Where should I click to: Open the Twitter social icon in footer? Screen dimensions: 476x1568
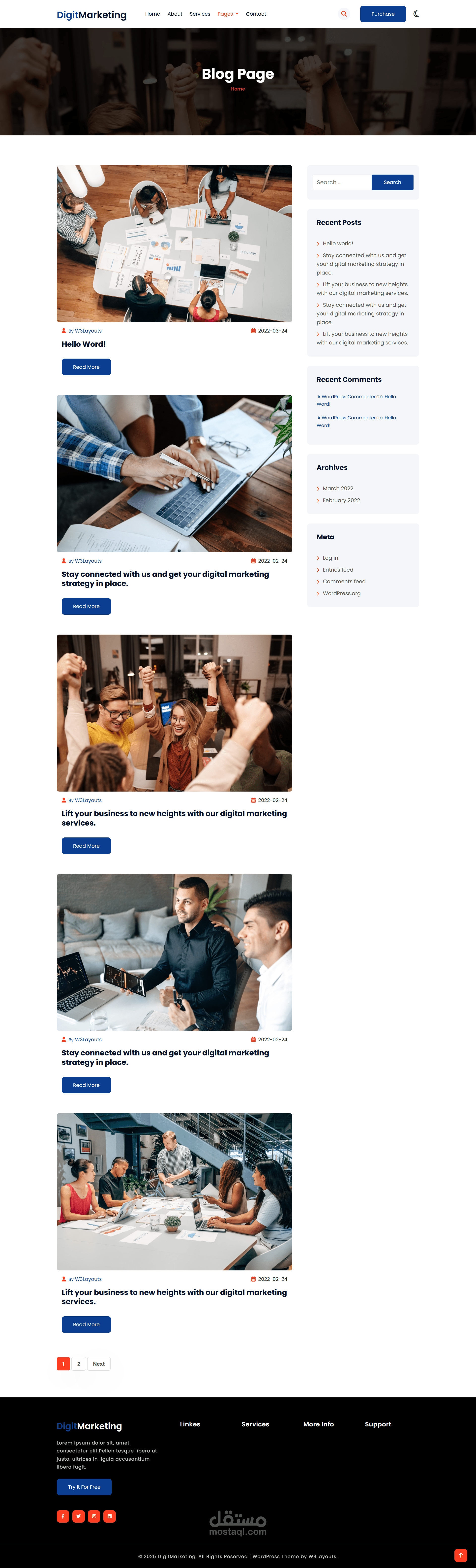coord(79,1516)
